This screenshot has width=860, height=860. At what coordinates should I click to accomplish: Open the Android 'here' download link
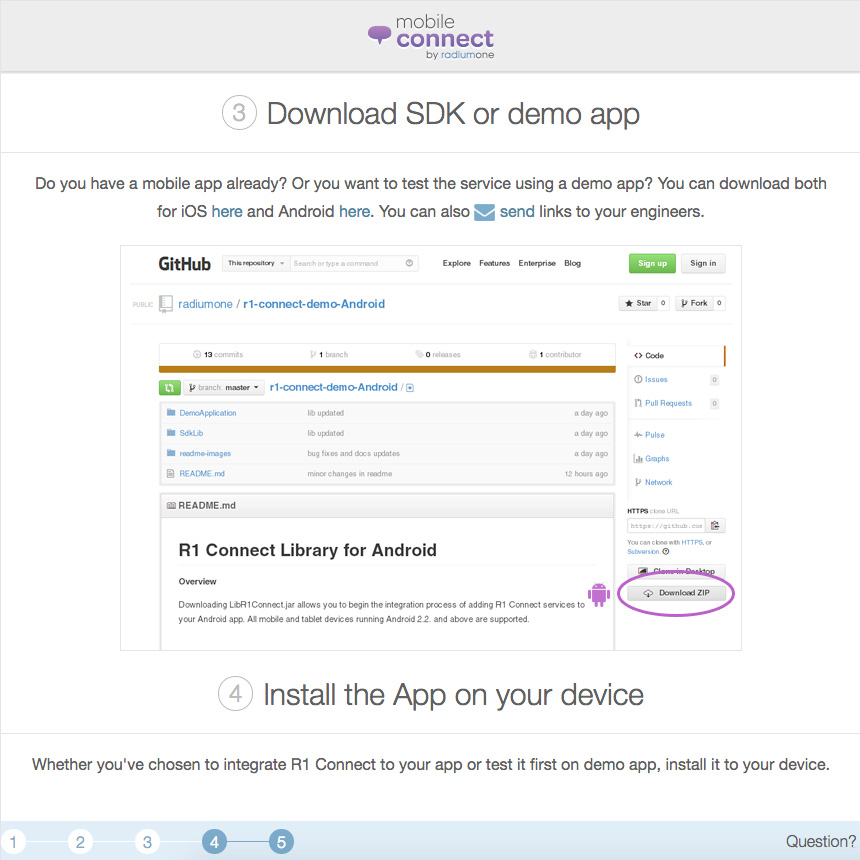point(354,212)
